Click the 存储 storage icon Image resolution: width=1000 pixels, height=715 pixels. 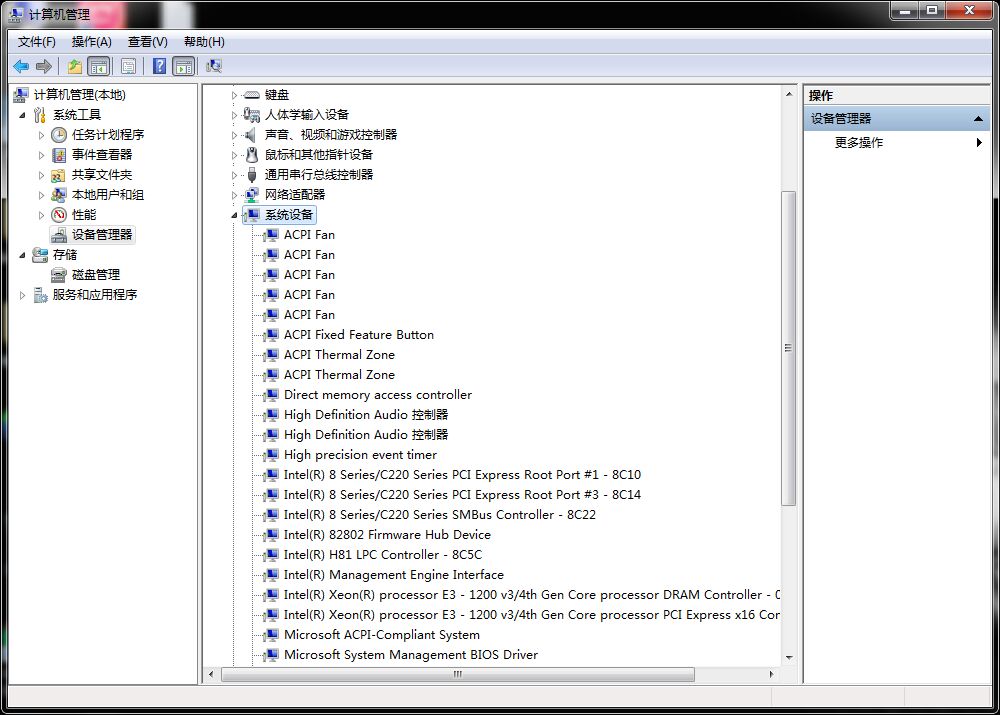[40, 255]
